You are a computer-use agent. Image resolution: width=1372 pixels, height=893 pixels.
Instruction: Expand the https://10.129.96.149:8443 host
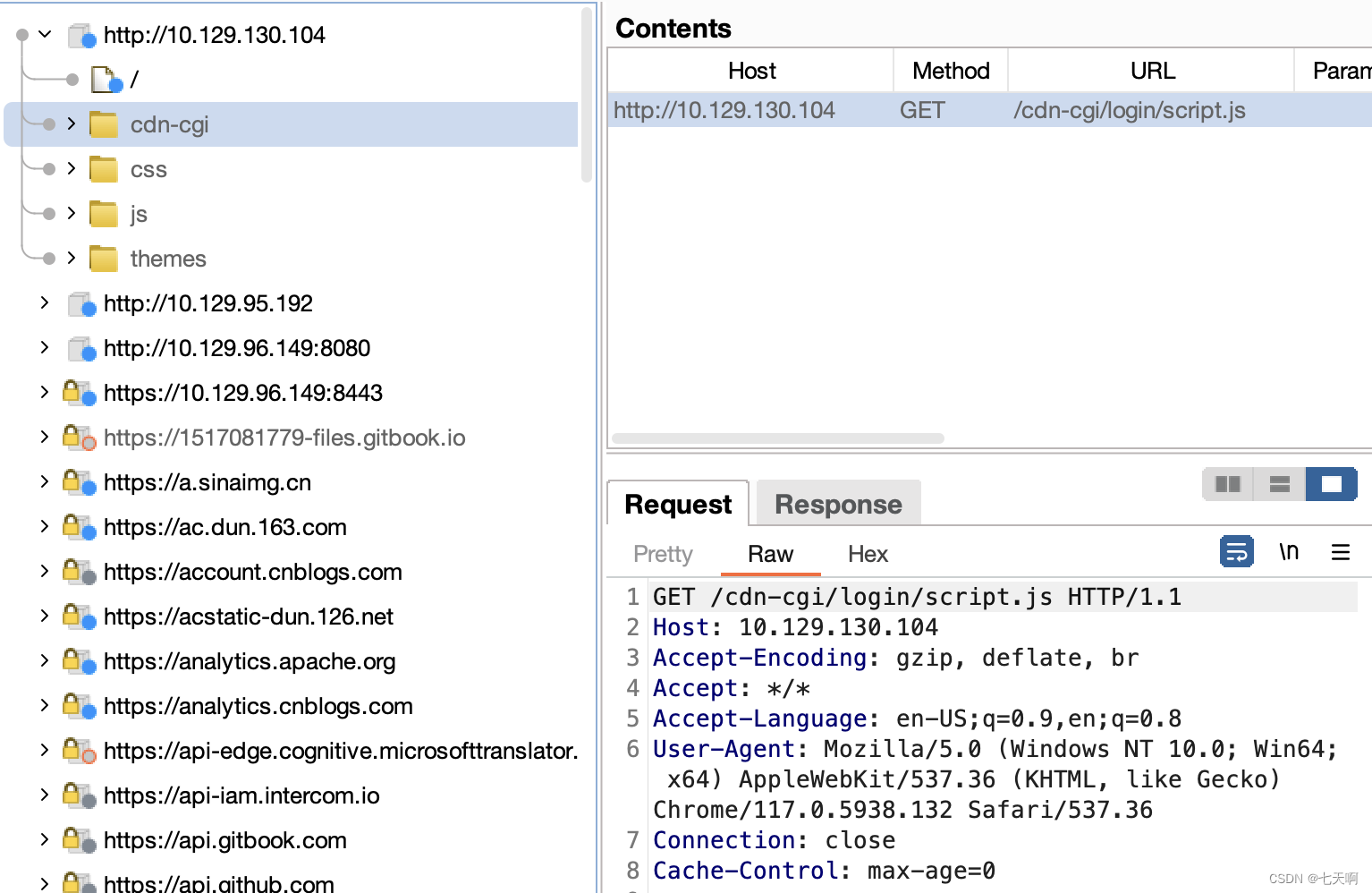click(x=45, y=392)
